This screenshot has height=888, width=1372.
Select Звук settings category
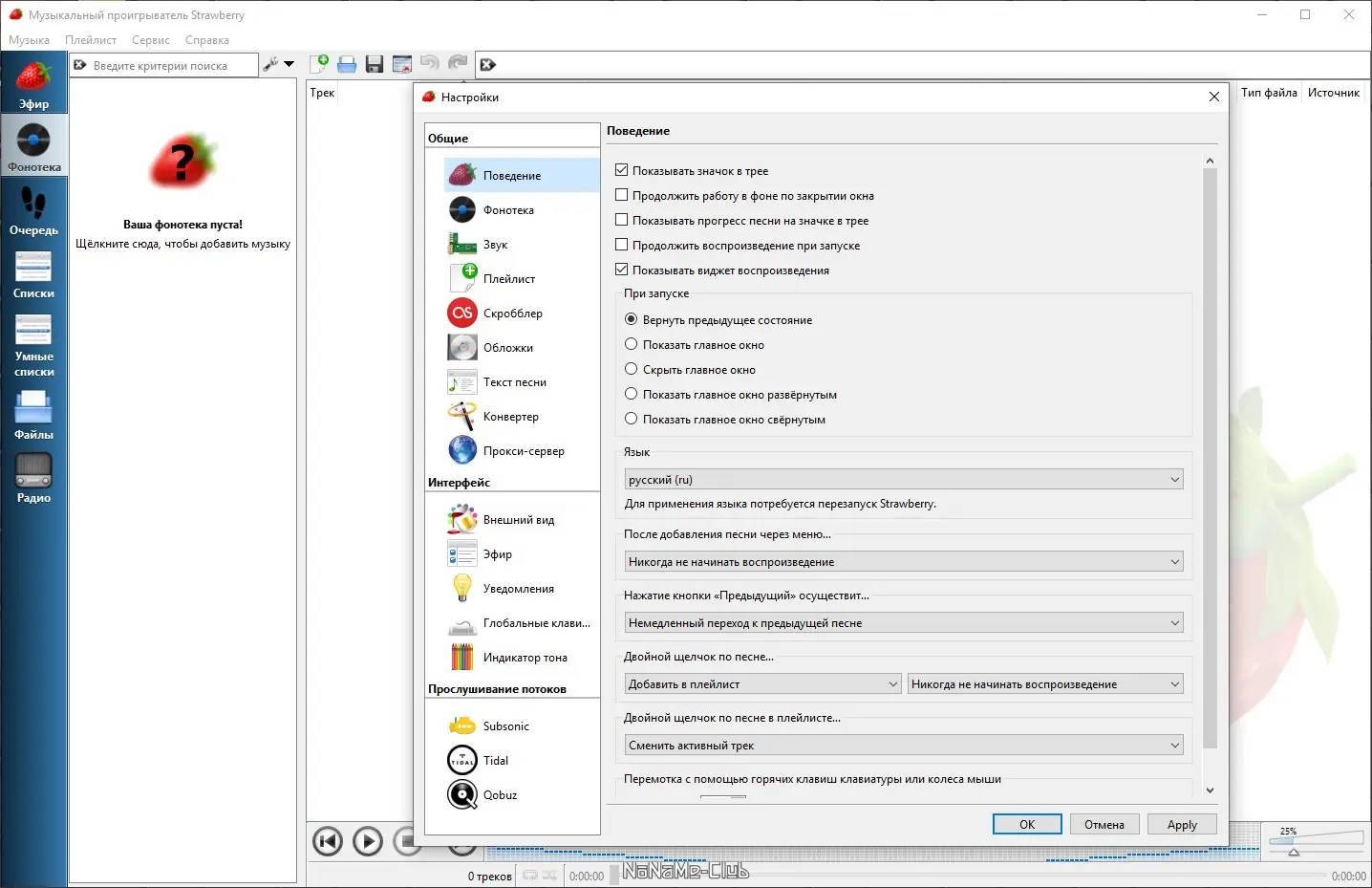[522, 245]
